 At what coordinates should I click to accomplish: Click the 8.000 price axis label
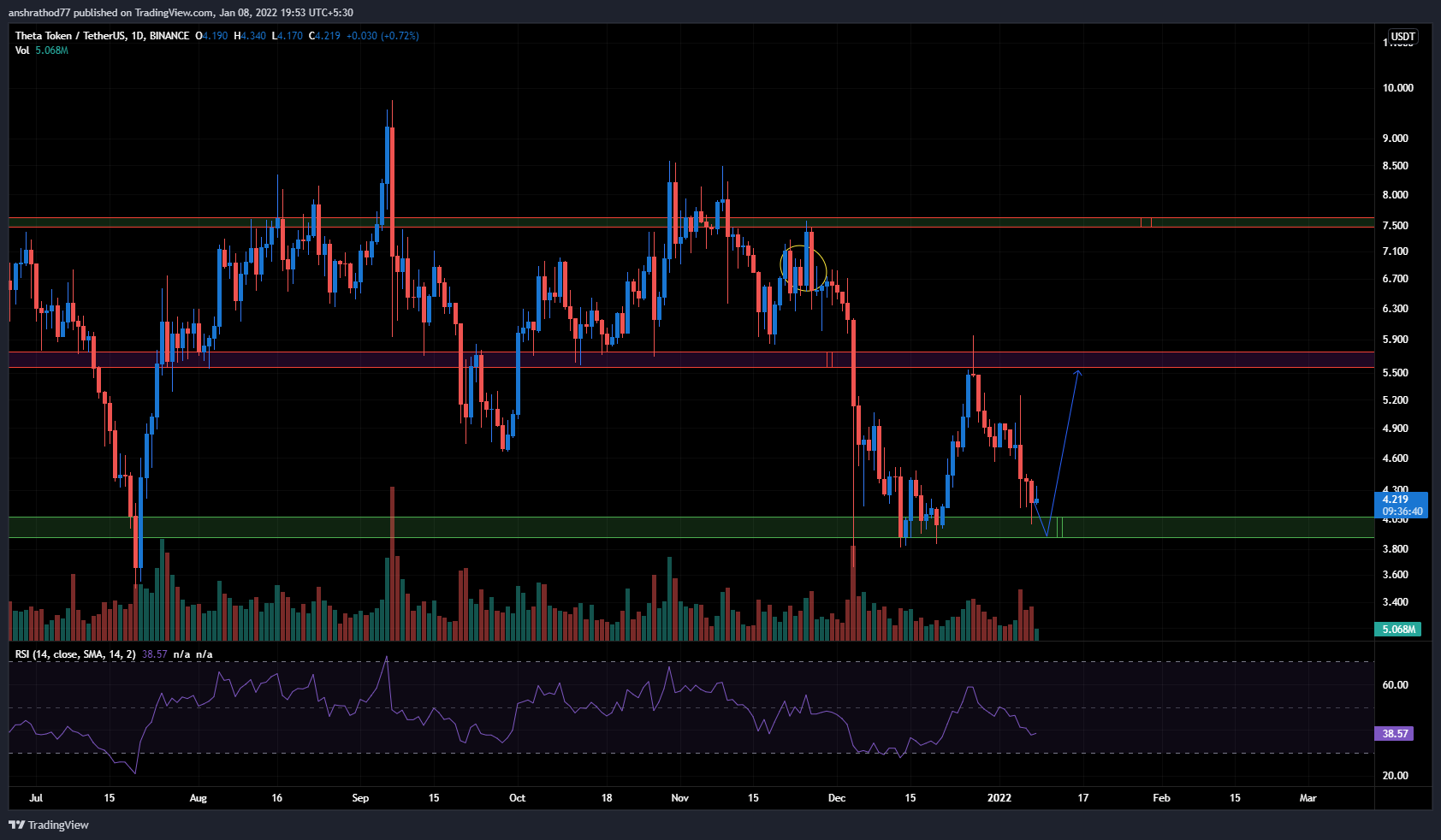tap(1396, 195)
